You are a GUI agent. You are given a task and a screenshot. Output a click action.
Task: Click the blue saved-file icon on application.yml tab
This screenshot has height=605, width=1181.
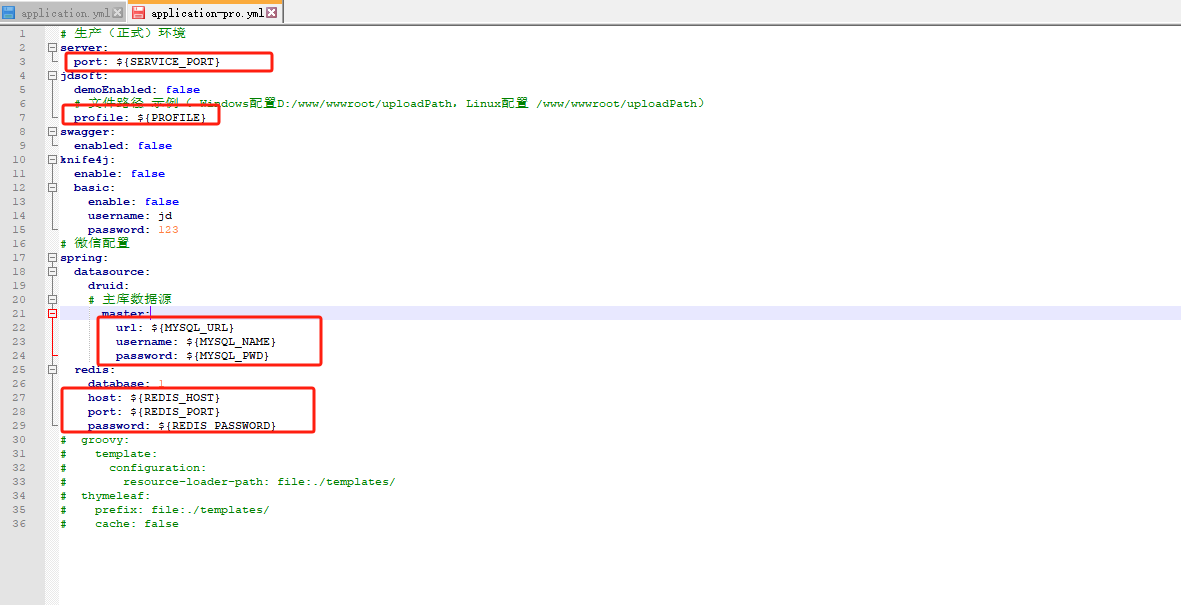click(9, 13)
